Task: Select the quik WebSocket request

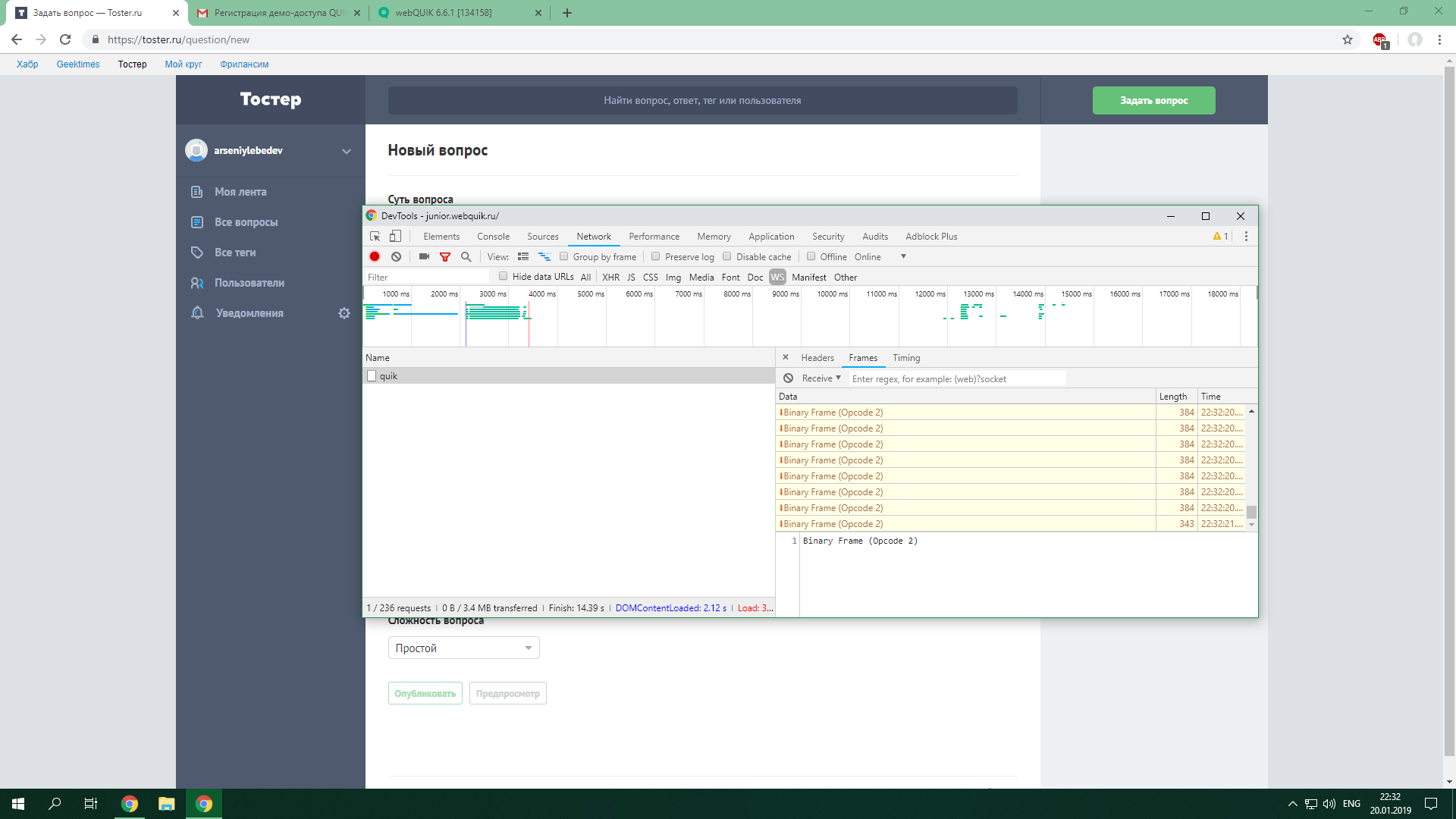Action: click(569, 376)
